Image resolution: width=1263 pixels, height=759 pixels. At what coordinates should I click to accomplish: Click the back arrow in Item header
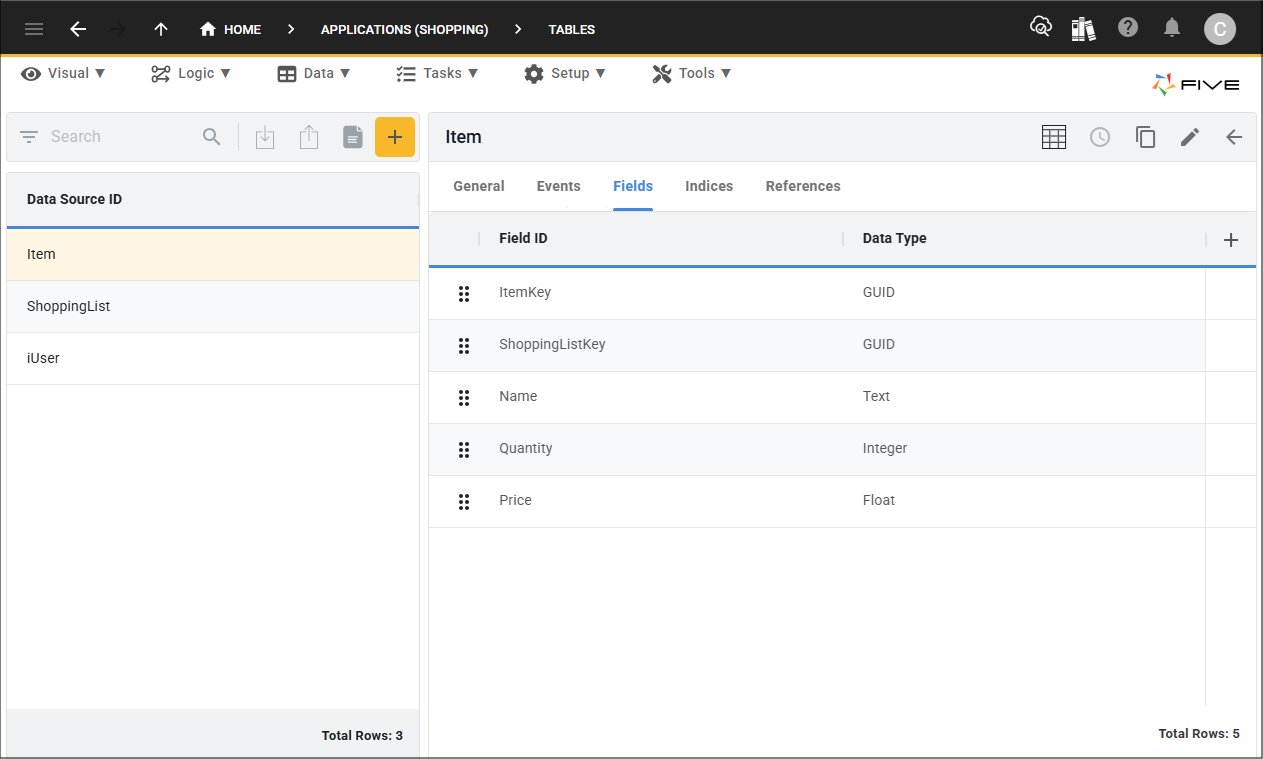[1234, 137]
